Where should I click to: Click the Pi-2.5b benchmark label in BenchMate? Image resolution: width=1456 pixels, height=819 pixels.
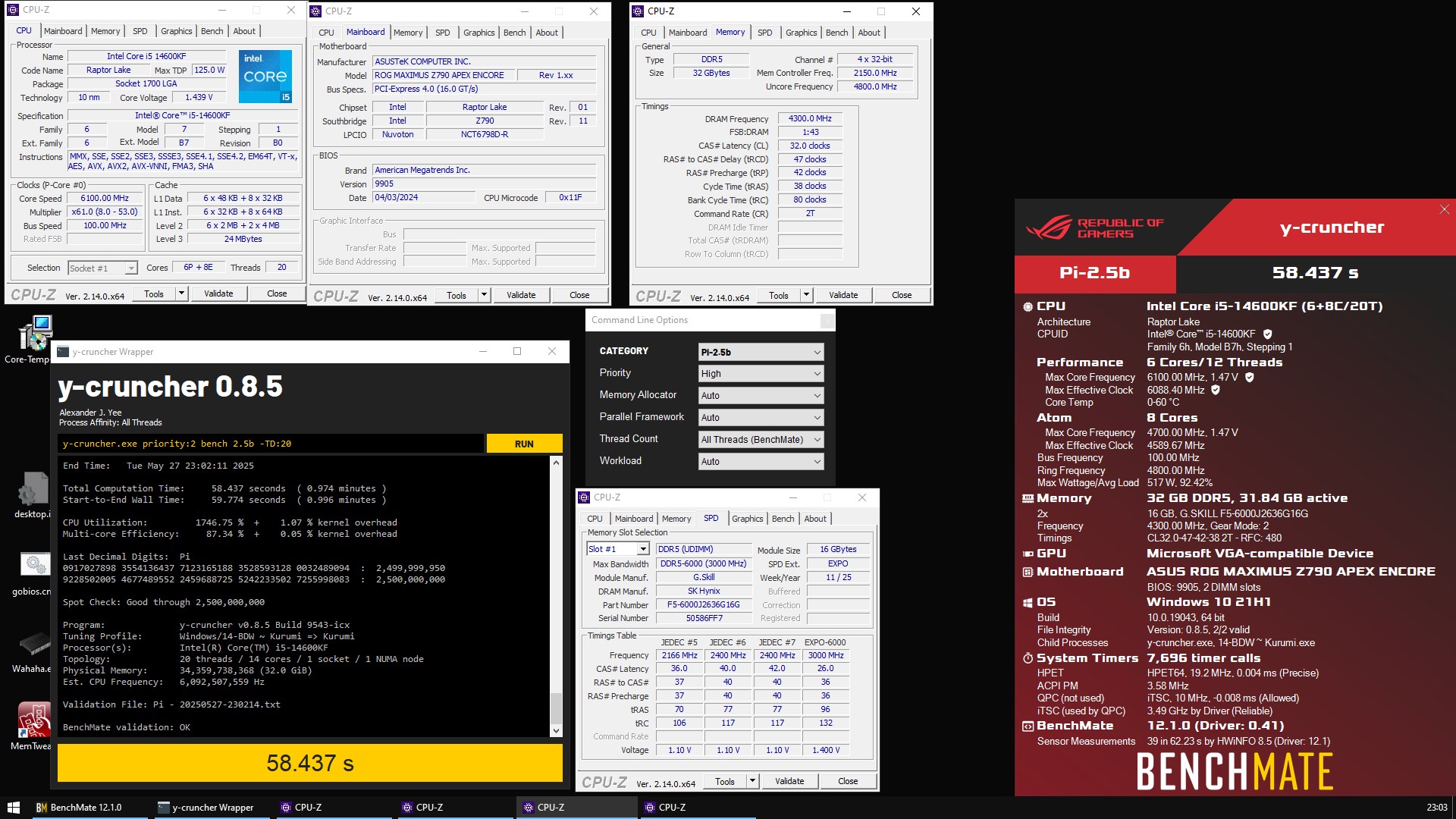coord(1095,273)
